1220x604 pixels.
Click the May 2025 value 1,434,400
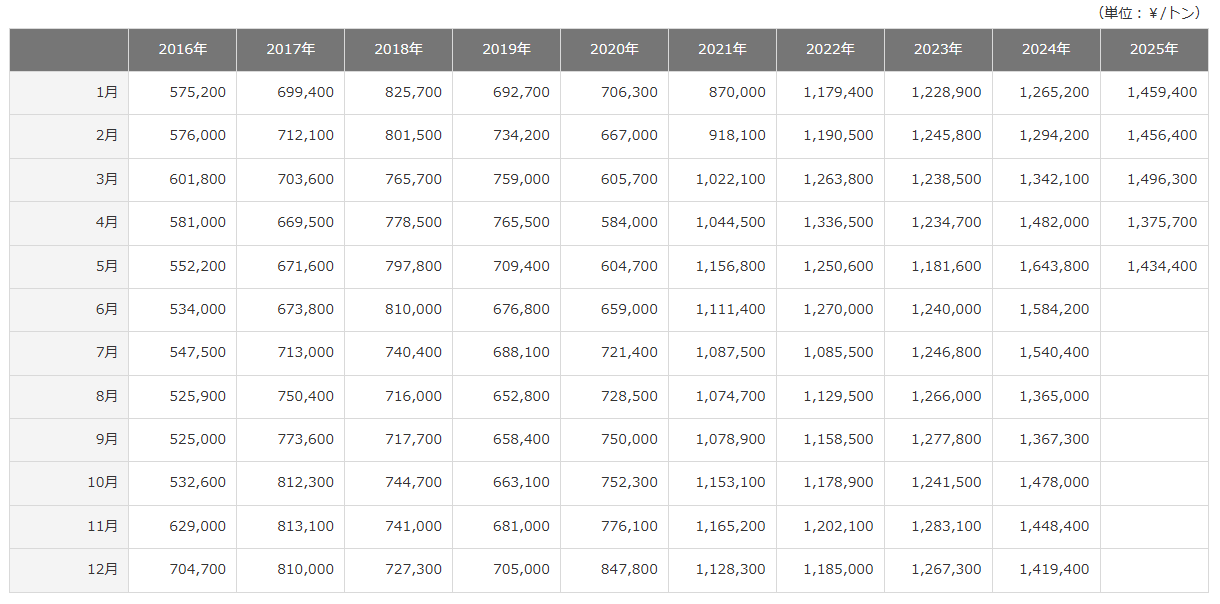(x=1161, y=266)
